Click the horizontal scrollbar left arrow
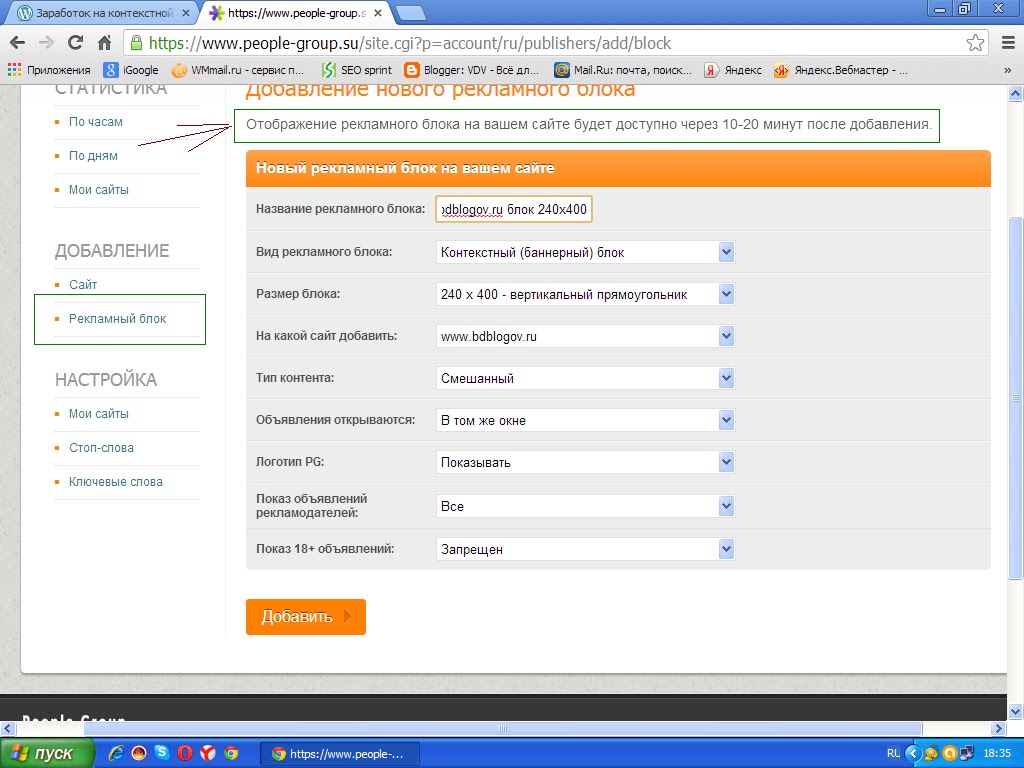Image resolution: width=1024 pixels, height=768 pixels. pos(7,728)
